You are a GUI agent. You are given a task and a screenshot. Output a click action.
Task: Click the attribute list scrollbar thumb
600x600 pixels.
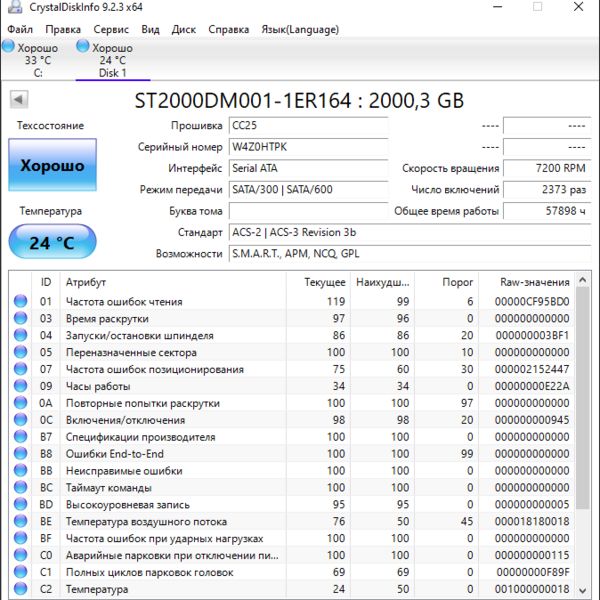point(583,398)
